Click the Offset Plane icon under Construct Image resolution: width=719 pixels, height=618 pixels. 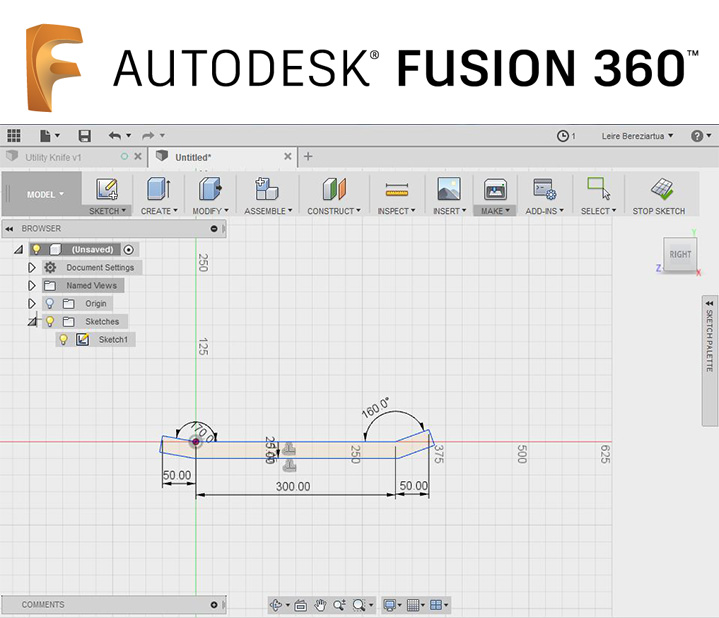pos(334,189)
